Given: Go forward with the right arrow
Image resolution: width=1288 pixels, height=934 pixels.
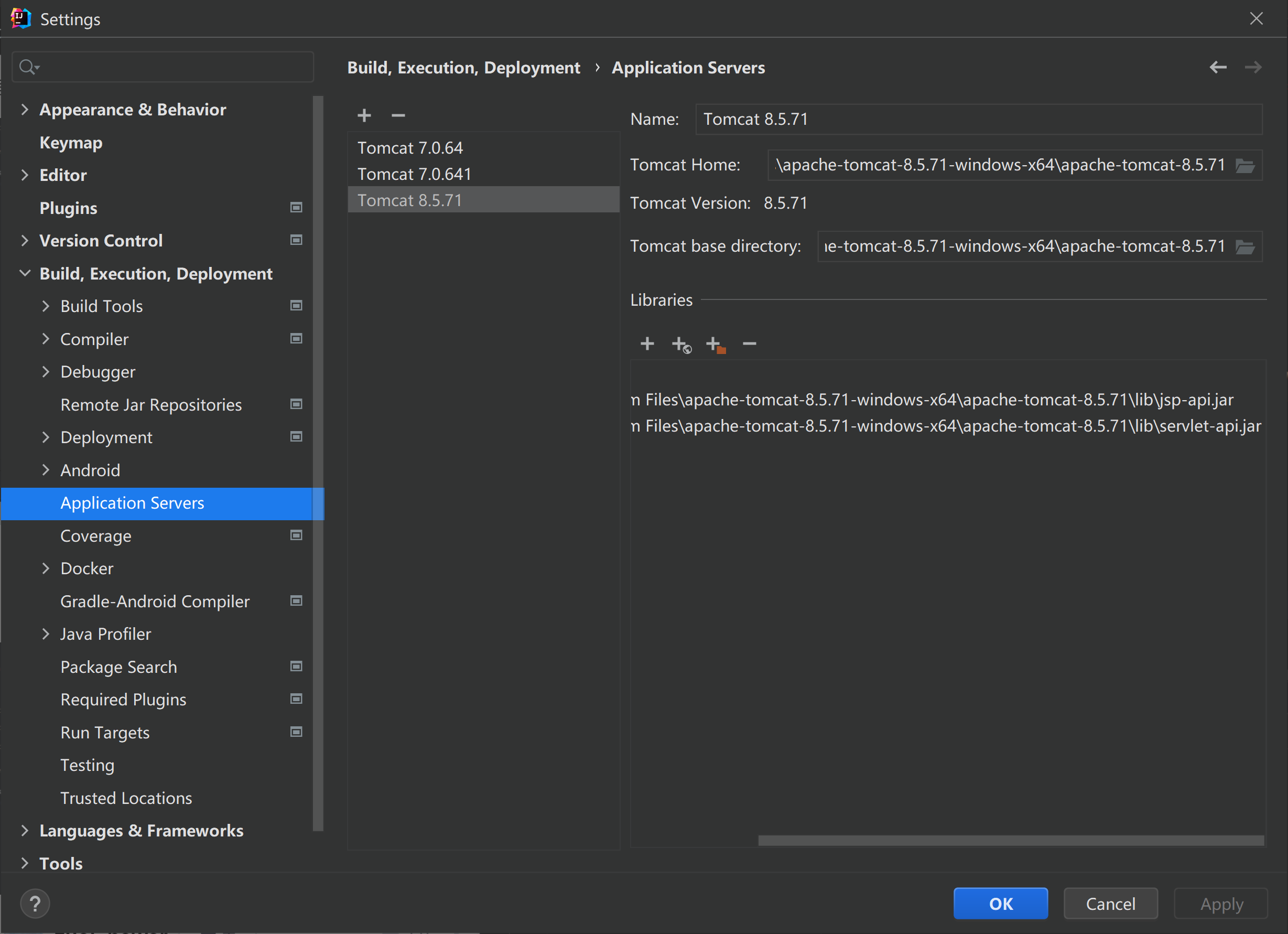Looking at the screenshot, I should 1253,67.
